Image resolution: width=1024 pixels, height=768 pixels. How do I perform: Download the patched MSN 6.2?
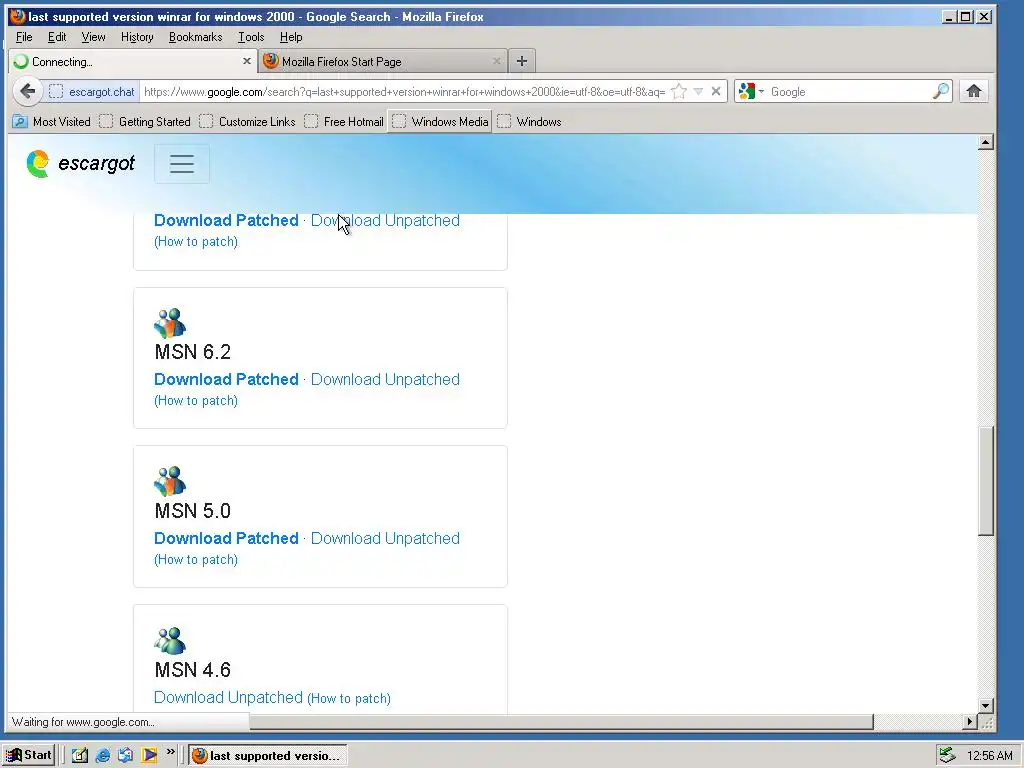point(226,379)
